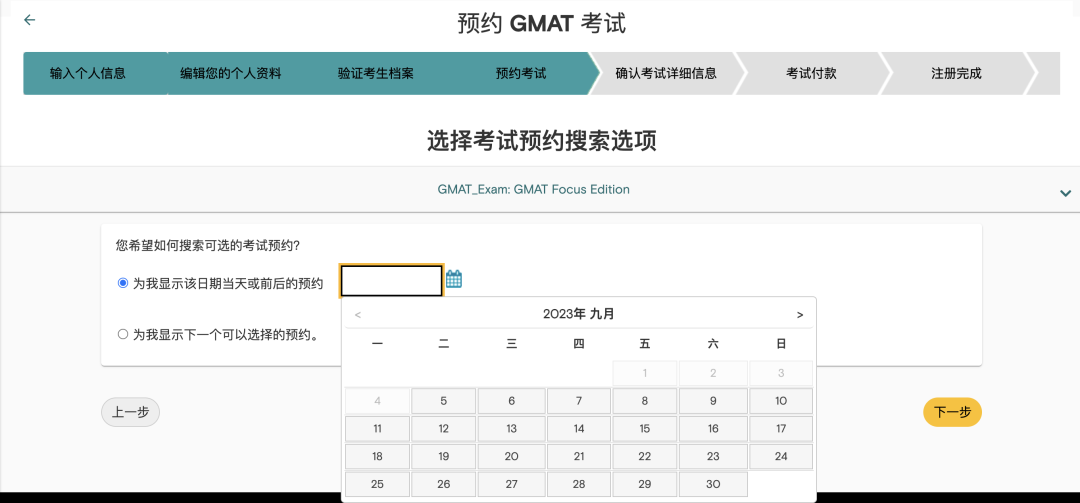Select '为我显示下一个可以选择的预约' radio option
The height and width of the screenshot is (503, 1080).
tap(123, 335)
